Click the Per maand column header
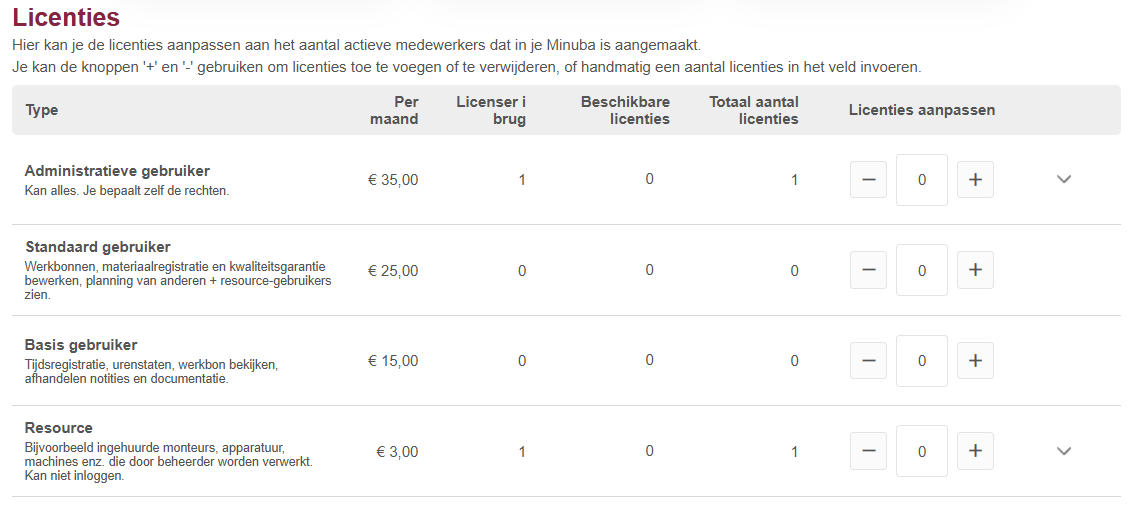The width and height of the screenshot is (1132, 505). (x=394, y=110)
